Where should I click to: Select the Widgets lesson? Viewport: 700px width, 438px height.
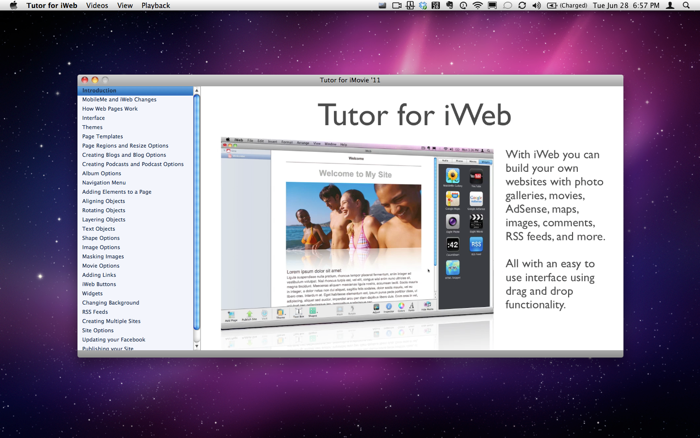coord(92,293)
